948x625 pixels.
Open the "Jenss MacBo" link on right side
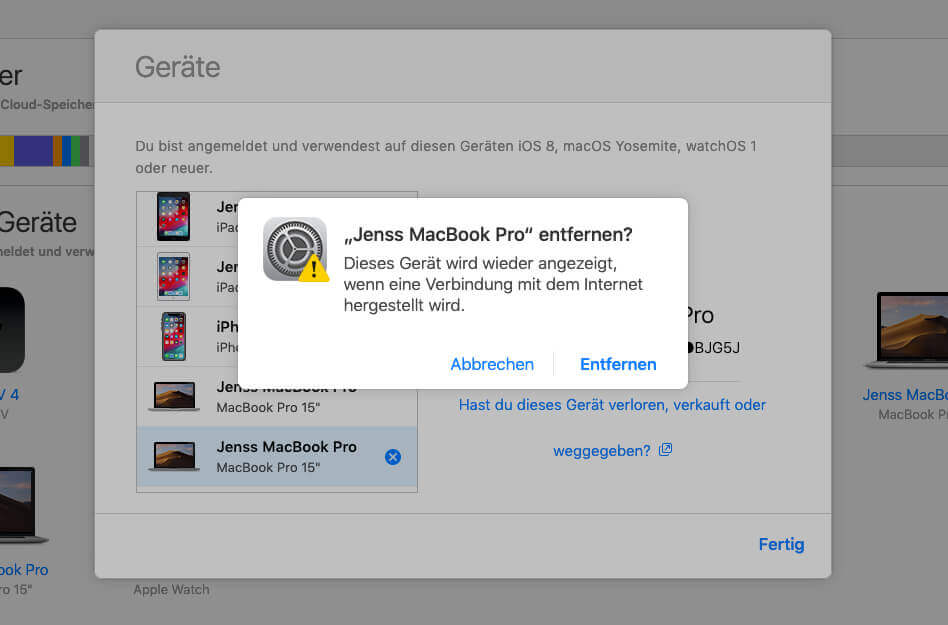pos(904,395)
